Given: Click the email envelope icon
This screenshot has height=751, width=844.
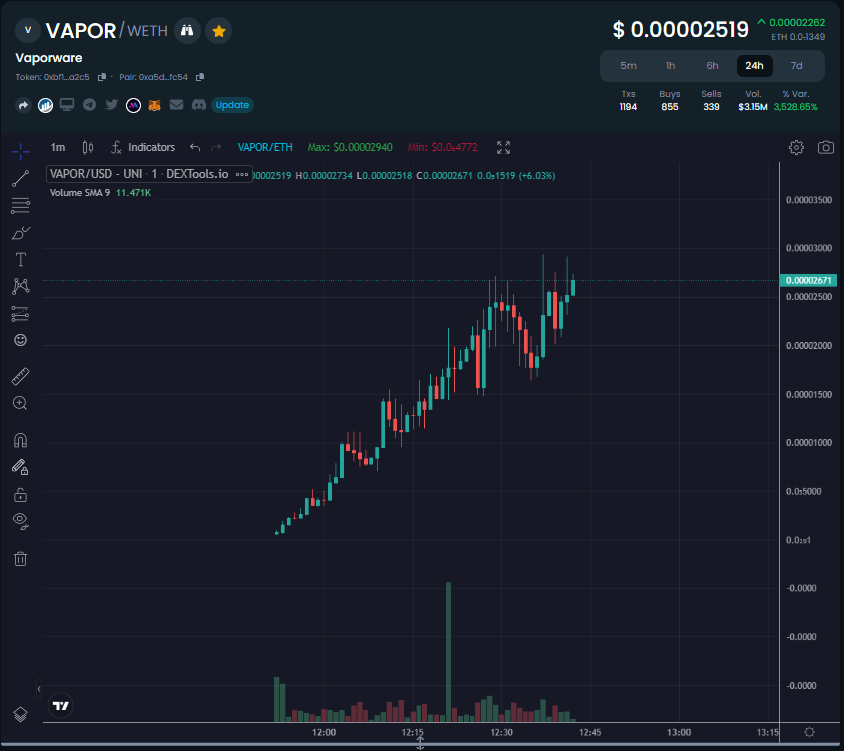Looking at the screenshot, I should tap(177, 104).
